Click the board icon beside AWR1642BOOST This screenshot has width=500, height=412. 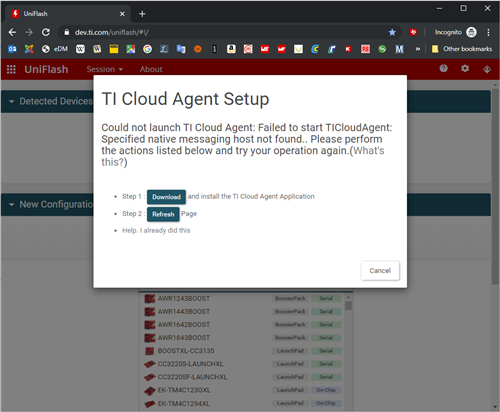(x=150, y=325)
